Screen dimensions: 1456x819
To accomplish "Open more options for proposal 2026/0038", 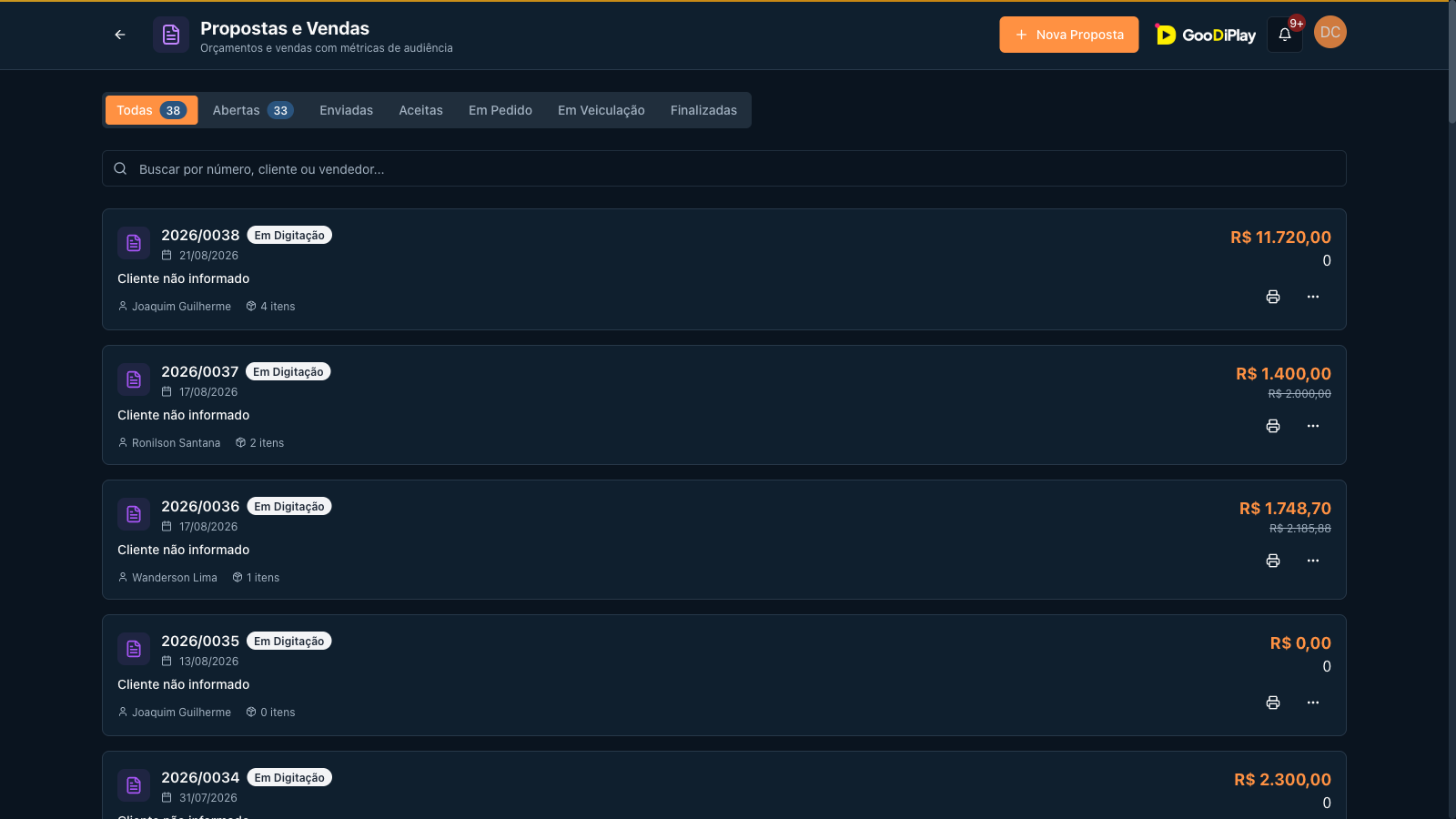I will [x=1313, y=297].
